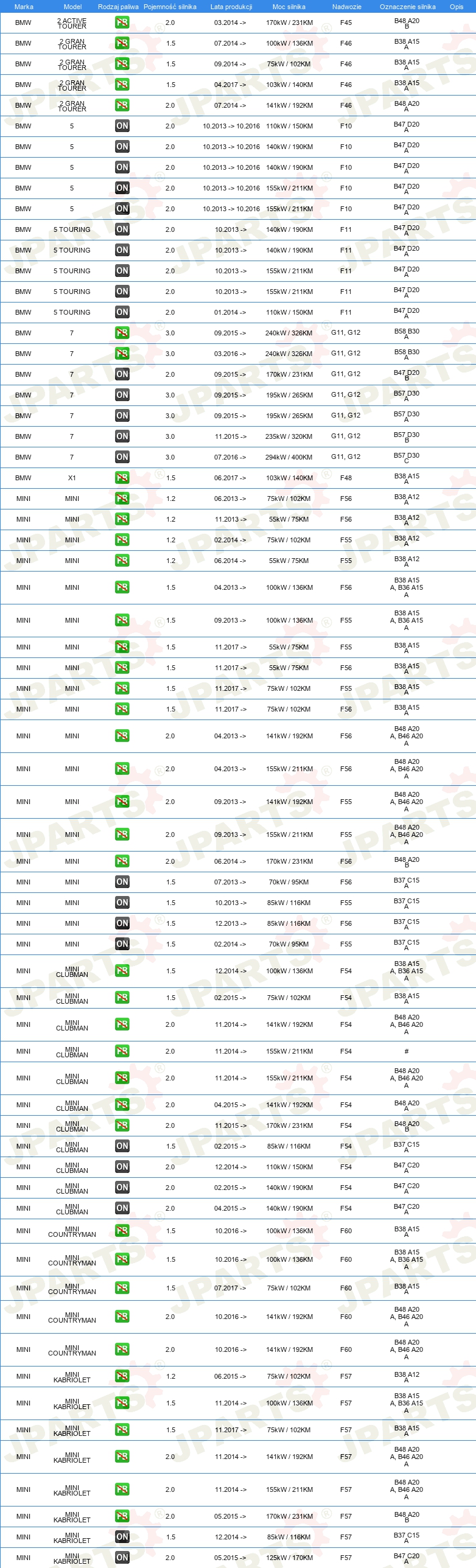Viewport: 476px width, 1568px height.
Task: Select the F48 body code cell
Action: coord(346,478)
